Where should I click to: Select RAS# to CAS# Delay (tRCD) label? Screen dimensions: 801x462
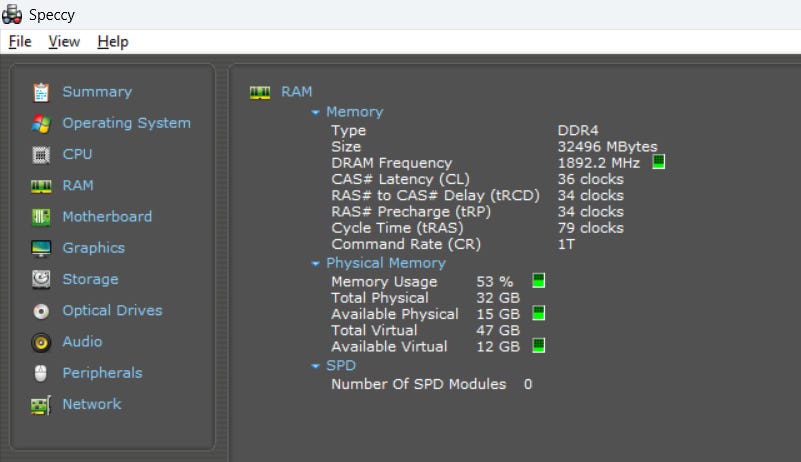(x=435, y=196)
